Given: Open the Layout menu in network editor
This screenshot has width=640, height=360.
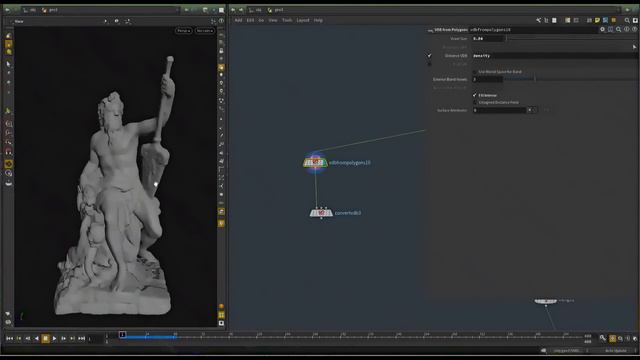Looking at the screenshot, I should 303,20.
